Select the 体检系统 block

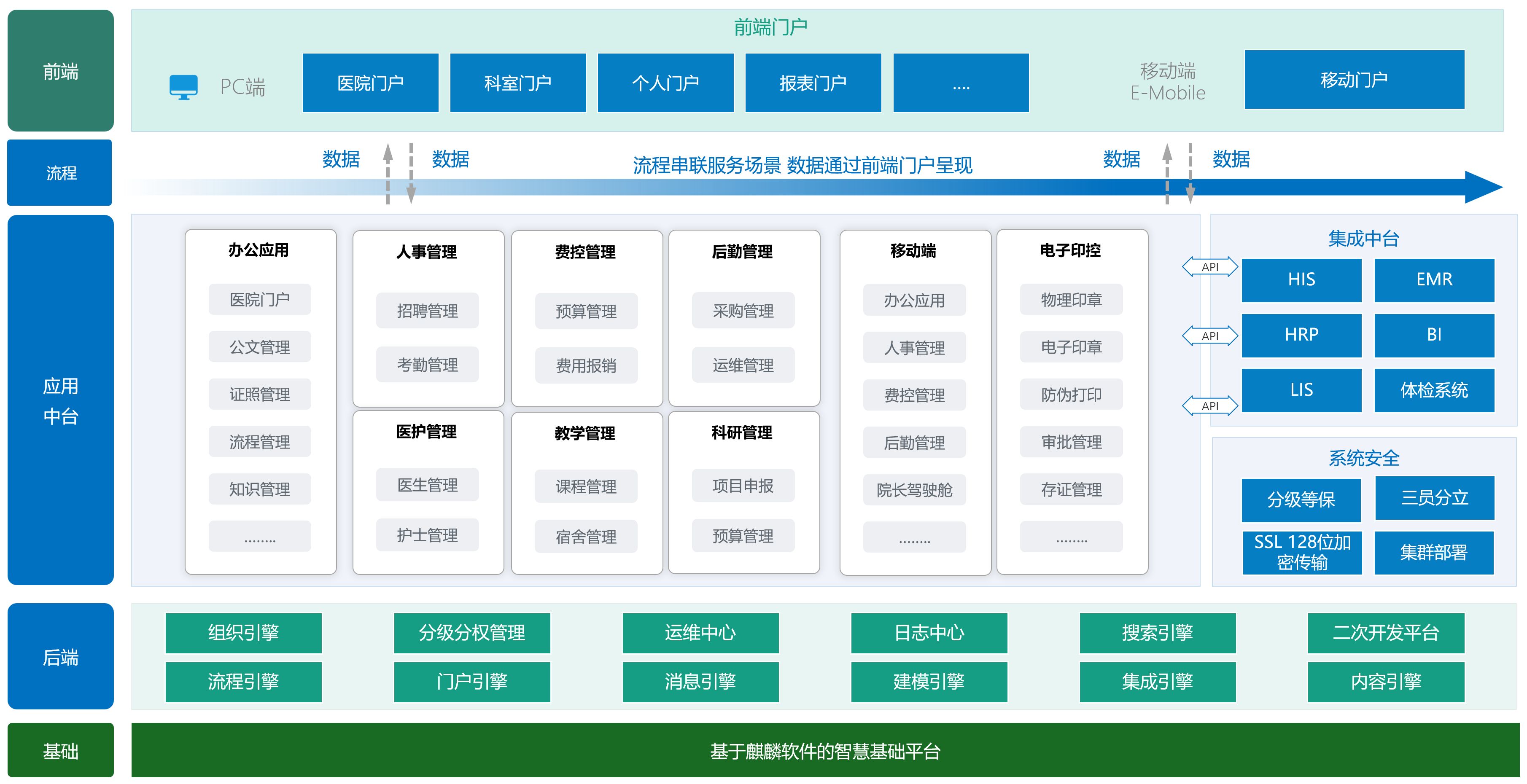pos(1434,390)
